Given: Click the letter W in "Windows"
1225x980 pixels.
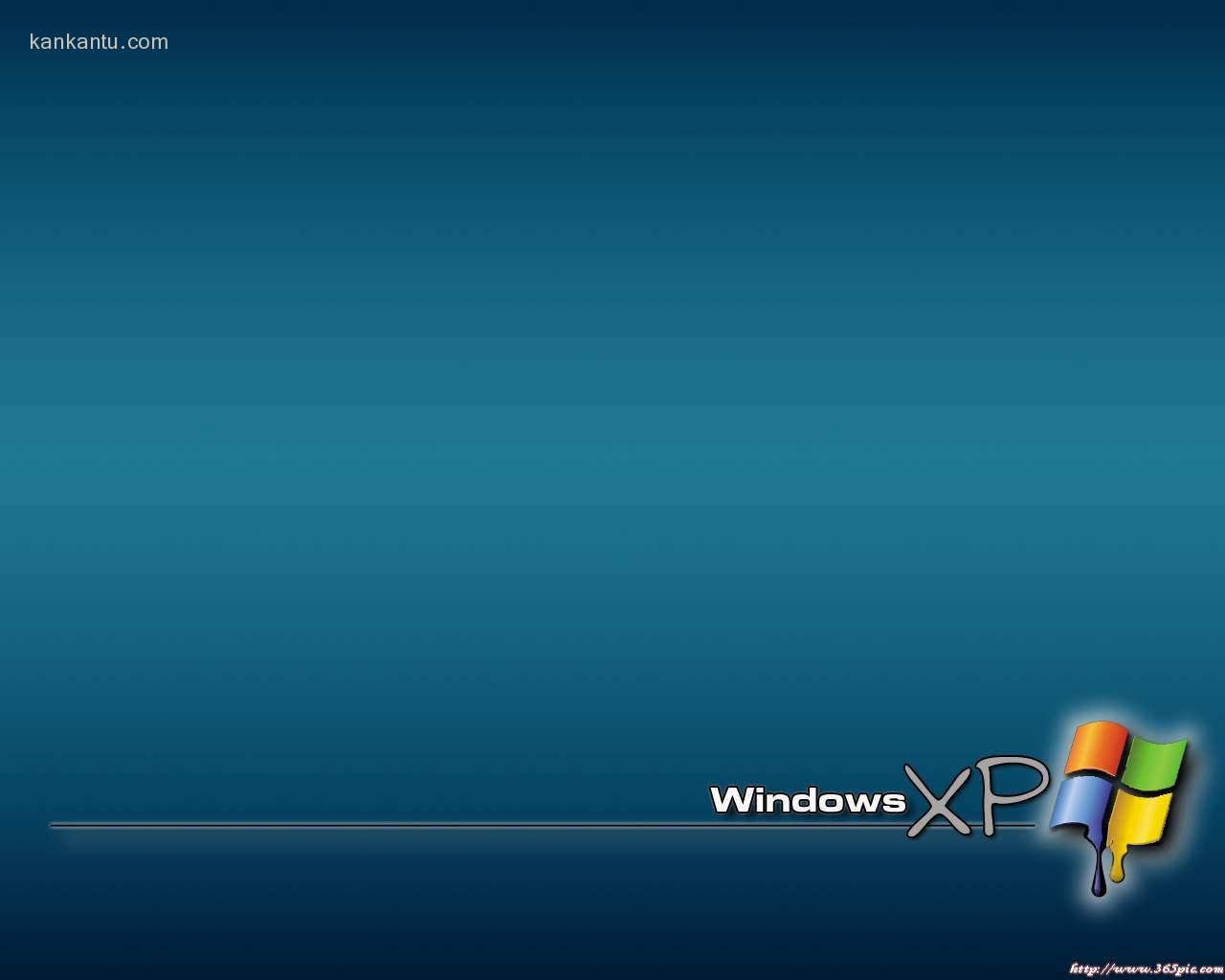Looking at the screenshot, I should tap(729, 799).
